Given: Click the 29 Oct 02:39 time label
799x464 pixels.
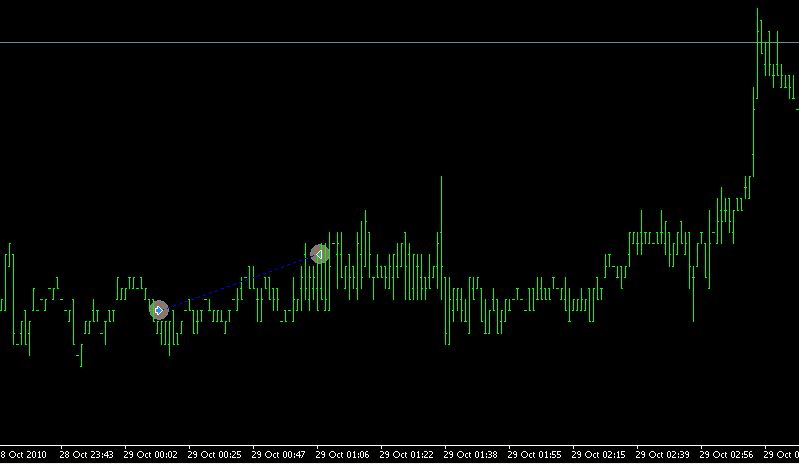Looking at the screenshot, I should click(x=662, y=454).
